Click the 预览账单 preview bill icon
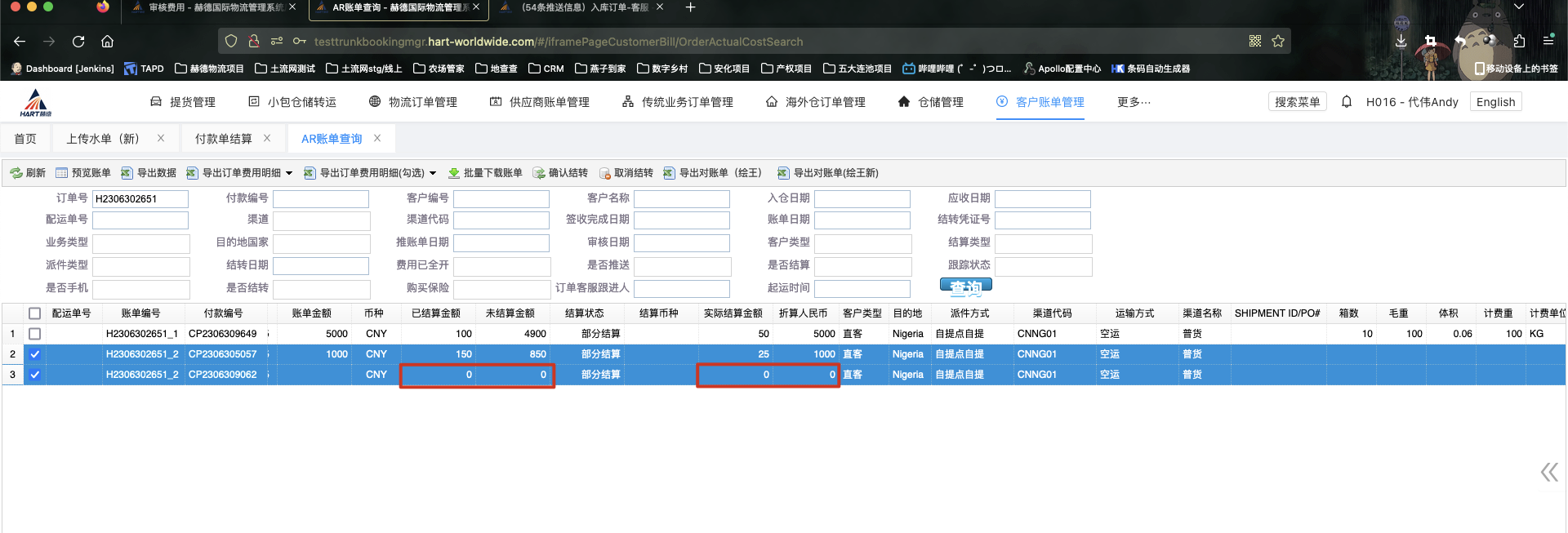 [62, 173]
